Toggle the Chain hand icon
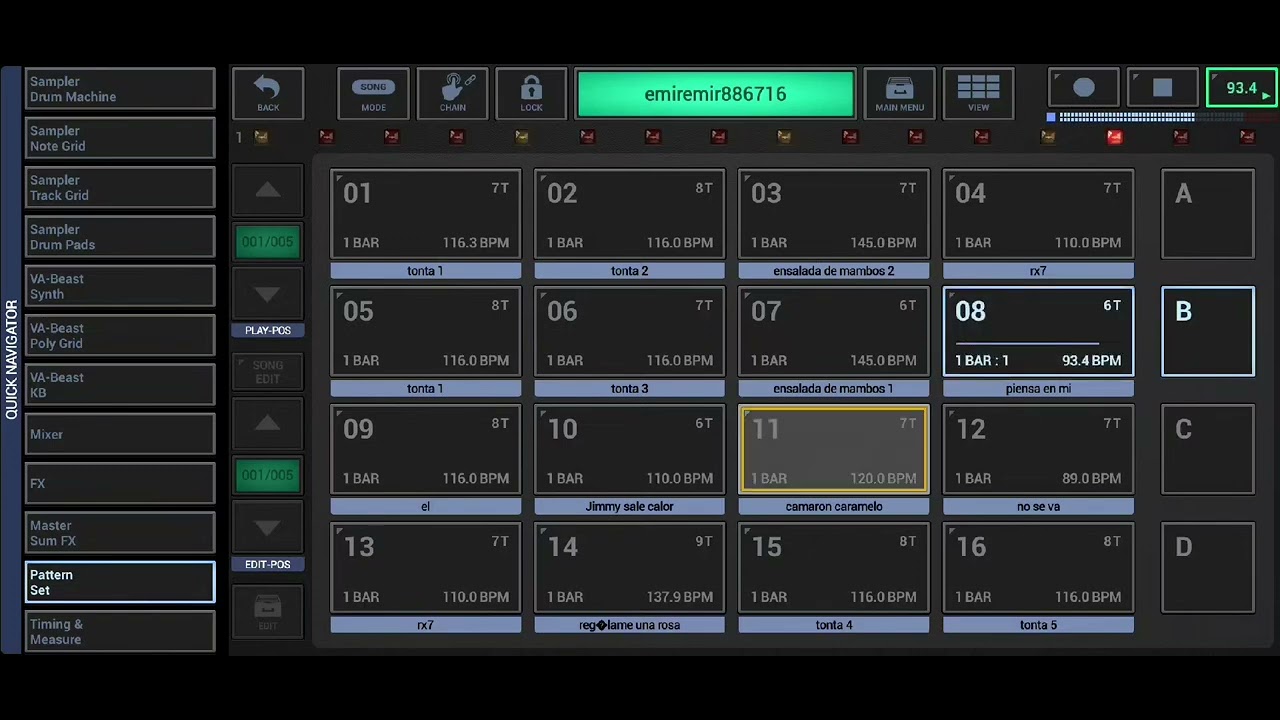Viewport: 1280px width, 720px height. tap(452, 94)
